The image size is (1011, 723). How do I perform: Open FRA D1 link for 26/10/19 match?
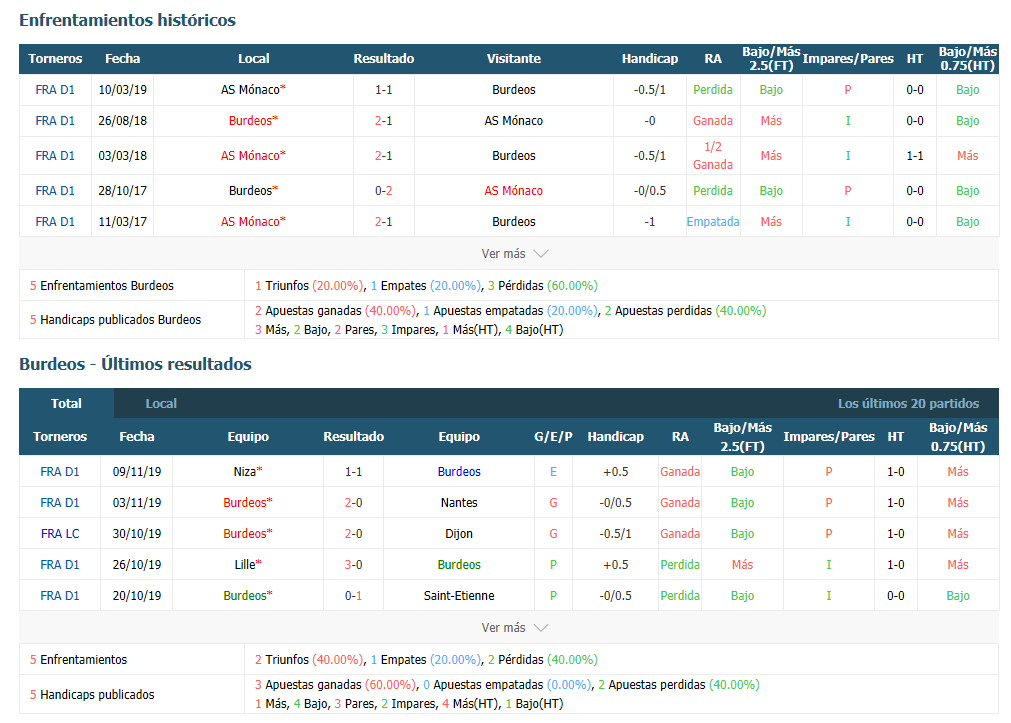(60, 564)
